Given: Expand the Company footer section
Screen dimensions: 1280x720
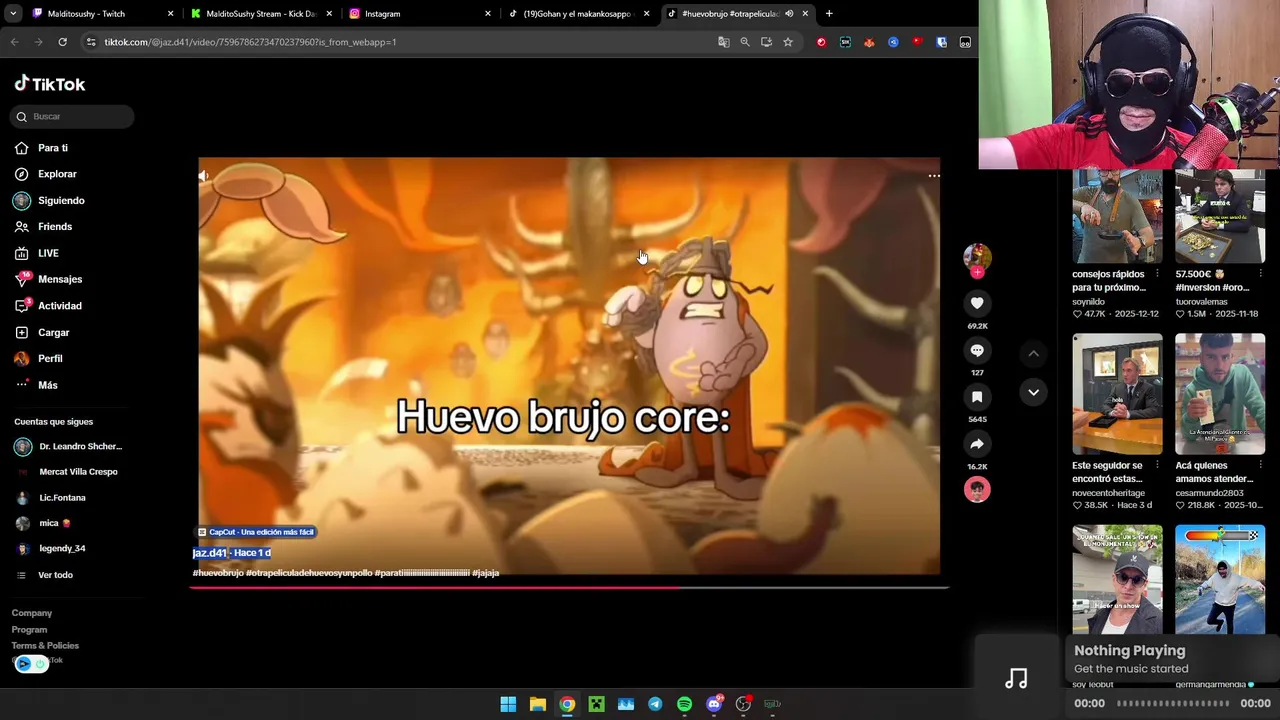Looking at the screenshot, I should [32, 613].
